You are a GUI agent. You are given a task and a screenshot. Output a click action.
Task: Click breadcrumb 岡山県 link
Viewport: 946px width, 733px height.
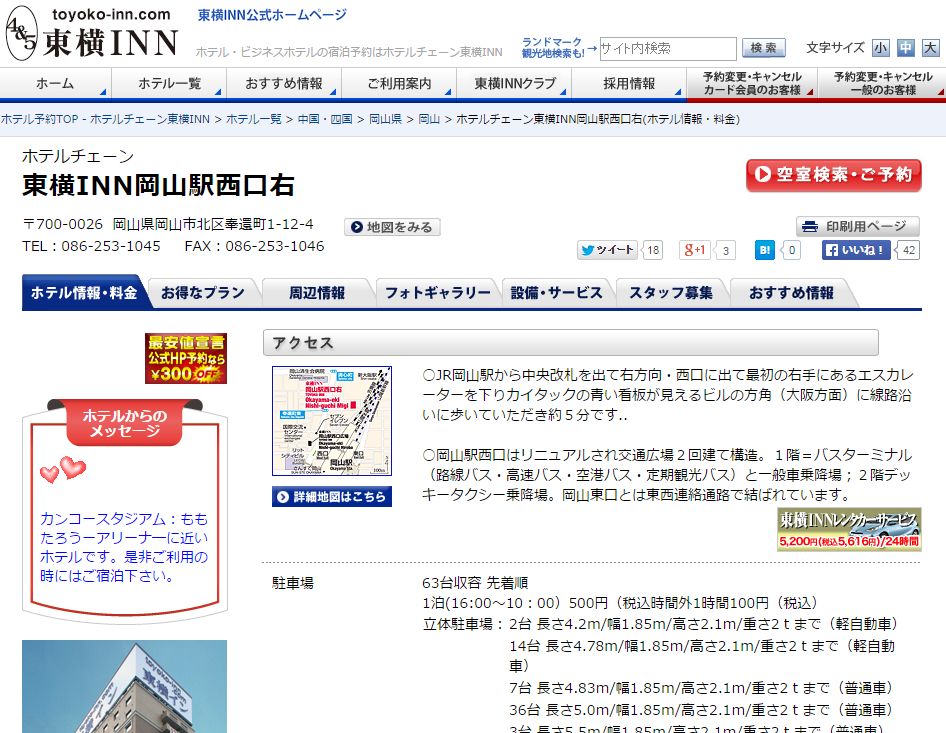tap(386, 119)
